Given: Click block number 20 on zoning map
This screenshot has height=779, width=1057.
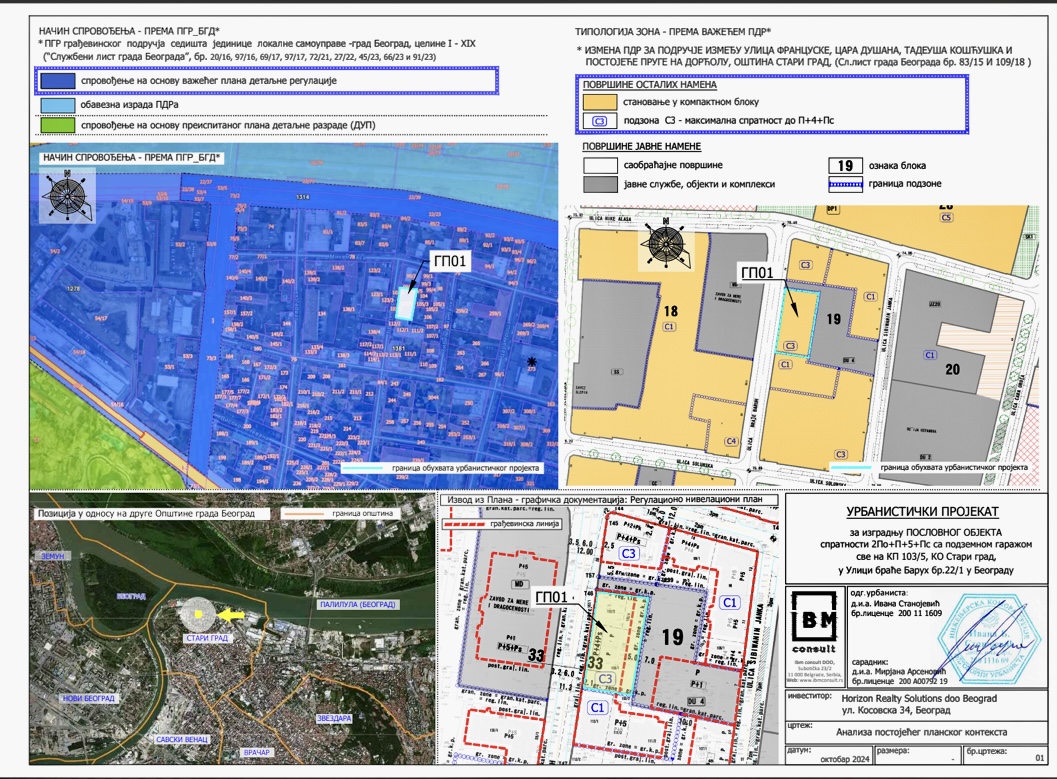Looking at the screenshot, I should coord(952,369).
